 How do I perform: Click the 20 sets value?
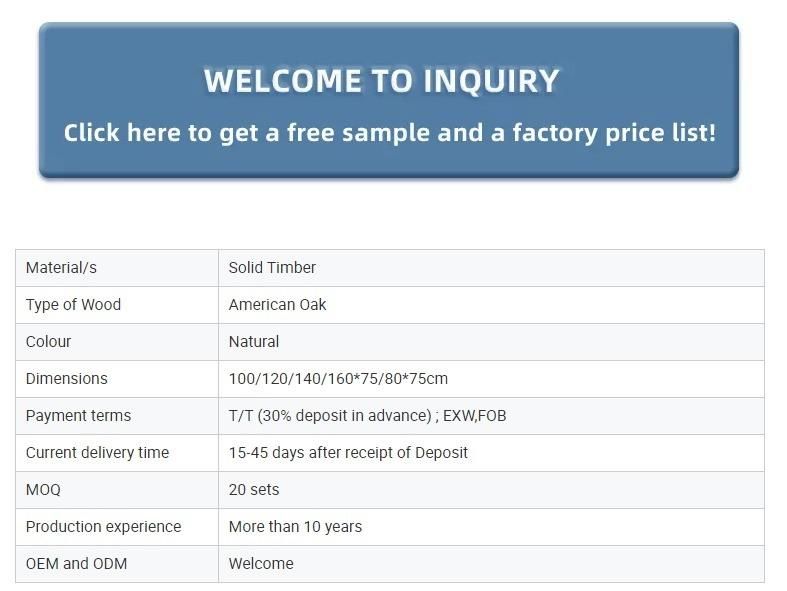point(254,490)
